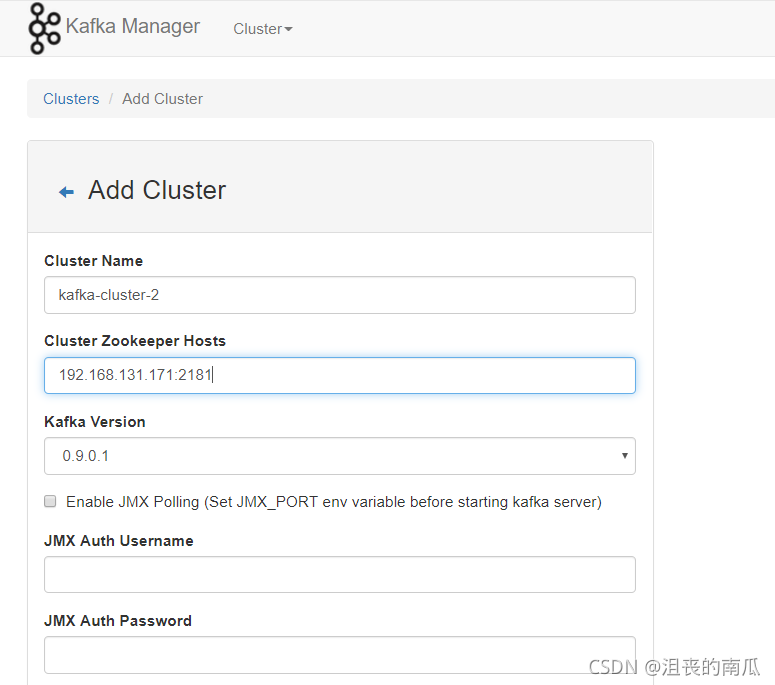Click the JMX Auth Password label
The image size is (775, 685).
tap(118, 621)
